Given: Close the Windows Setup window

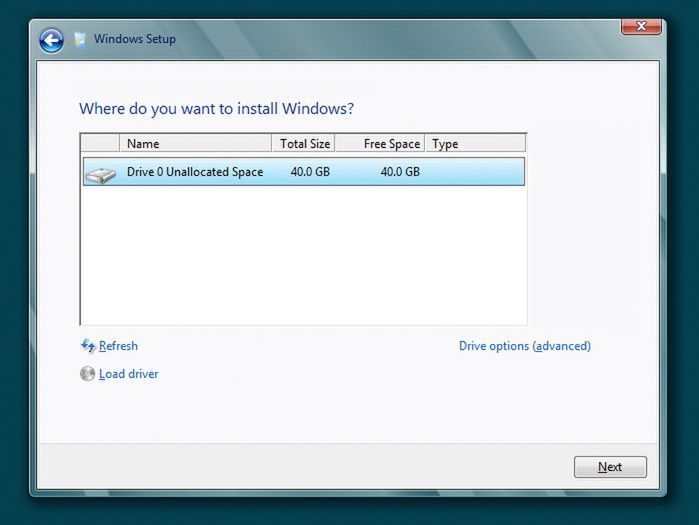Looking at the screenshot, I should (641, 26).
